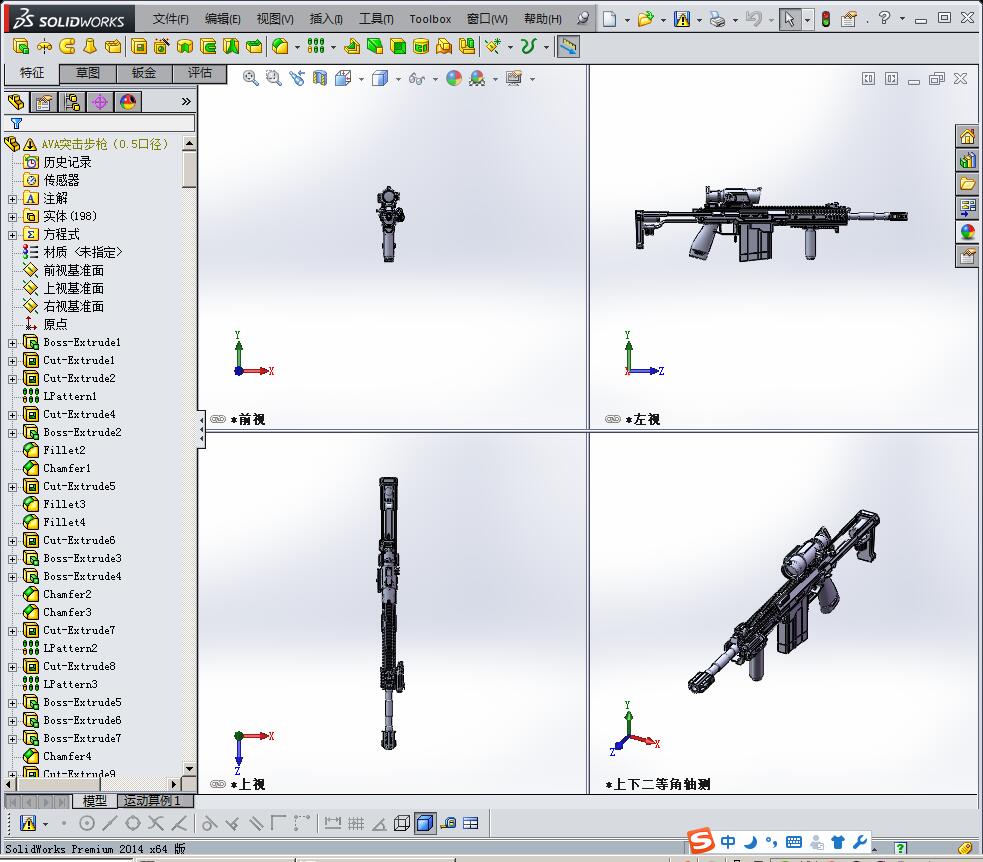The height and width of the screenshot is (862, 983).
Task: Toggle link views icon in front view
Action: pos(218,419)
